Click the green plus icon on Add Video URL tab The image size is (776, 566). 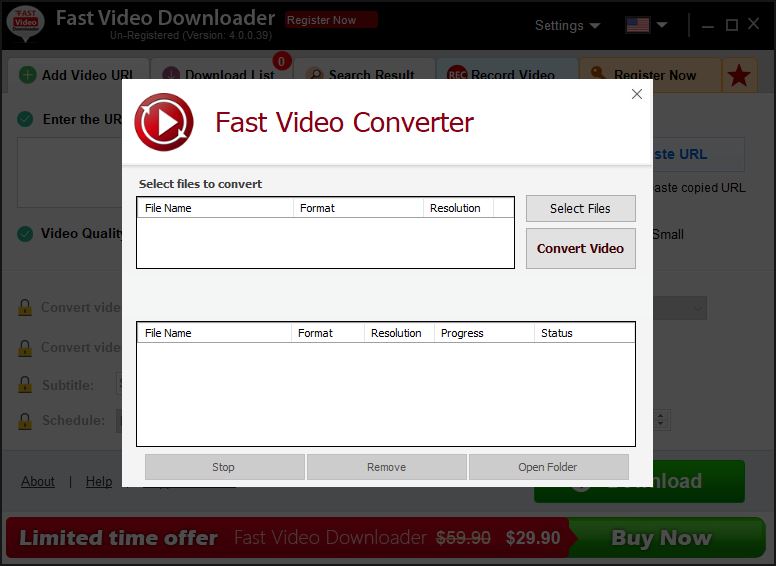click(27, 75)
